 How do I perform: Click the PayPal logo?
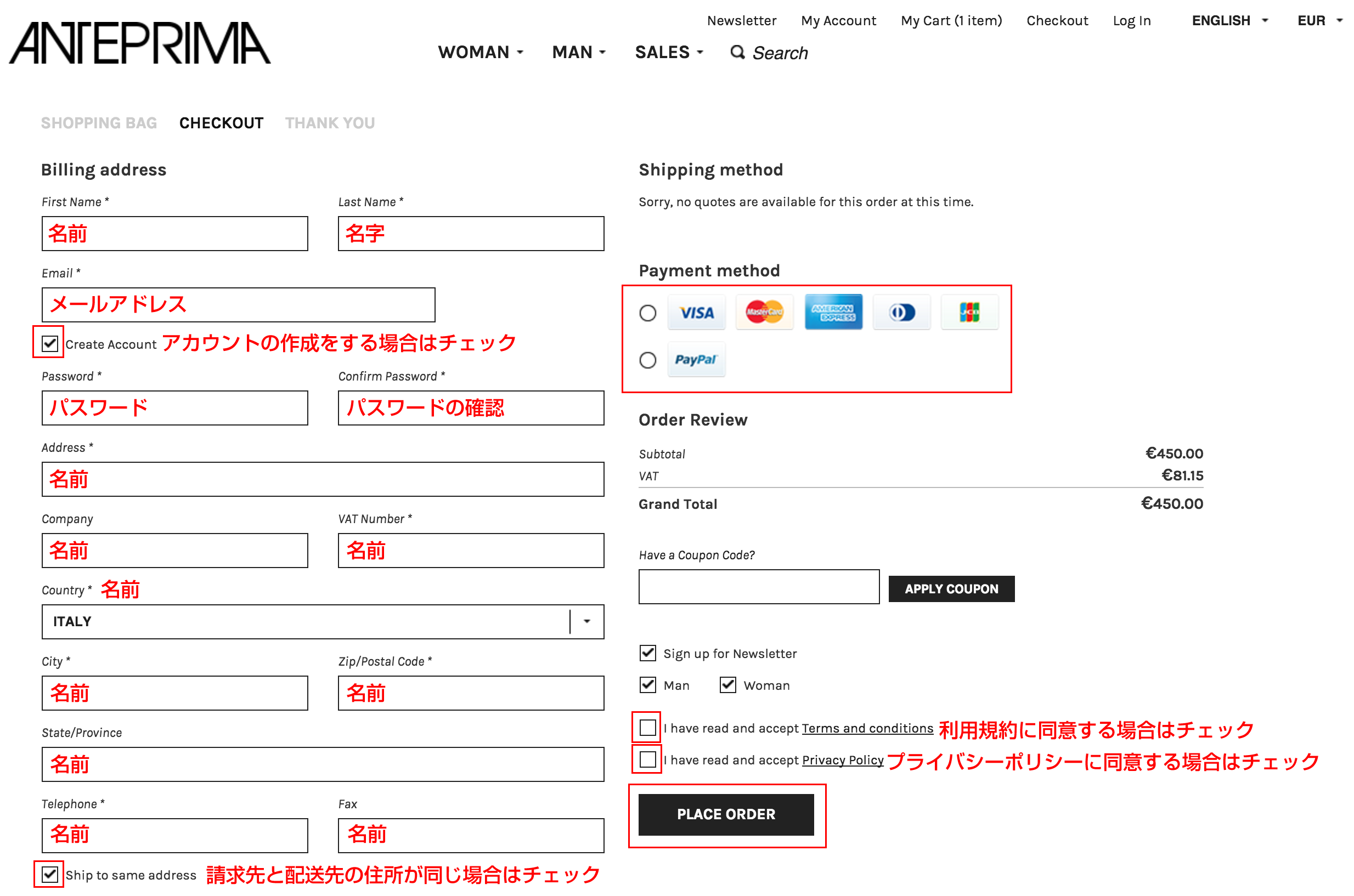click(x=697, y=360)
